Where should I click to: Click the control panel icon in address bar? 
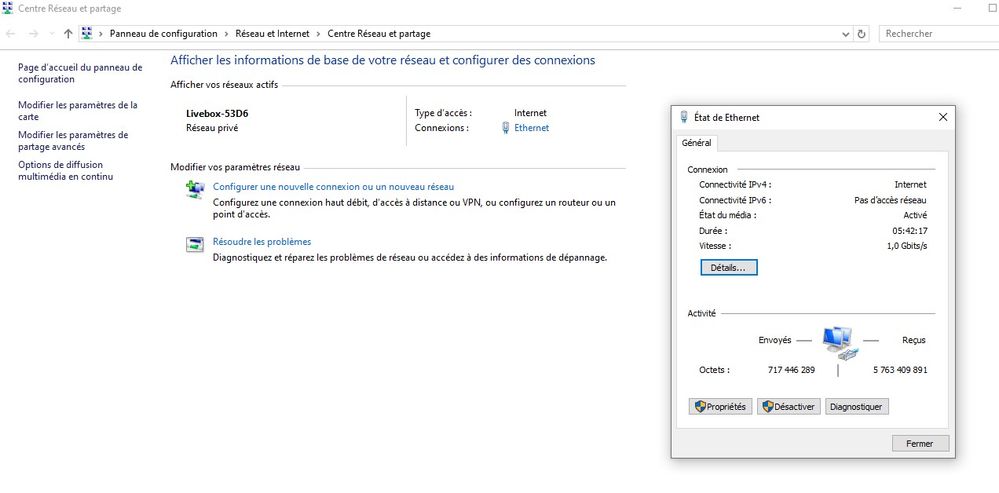pos(88,34)
